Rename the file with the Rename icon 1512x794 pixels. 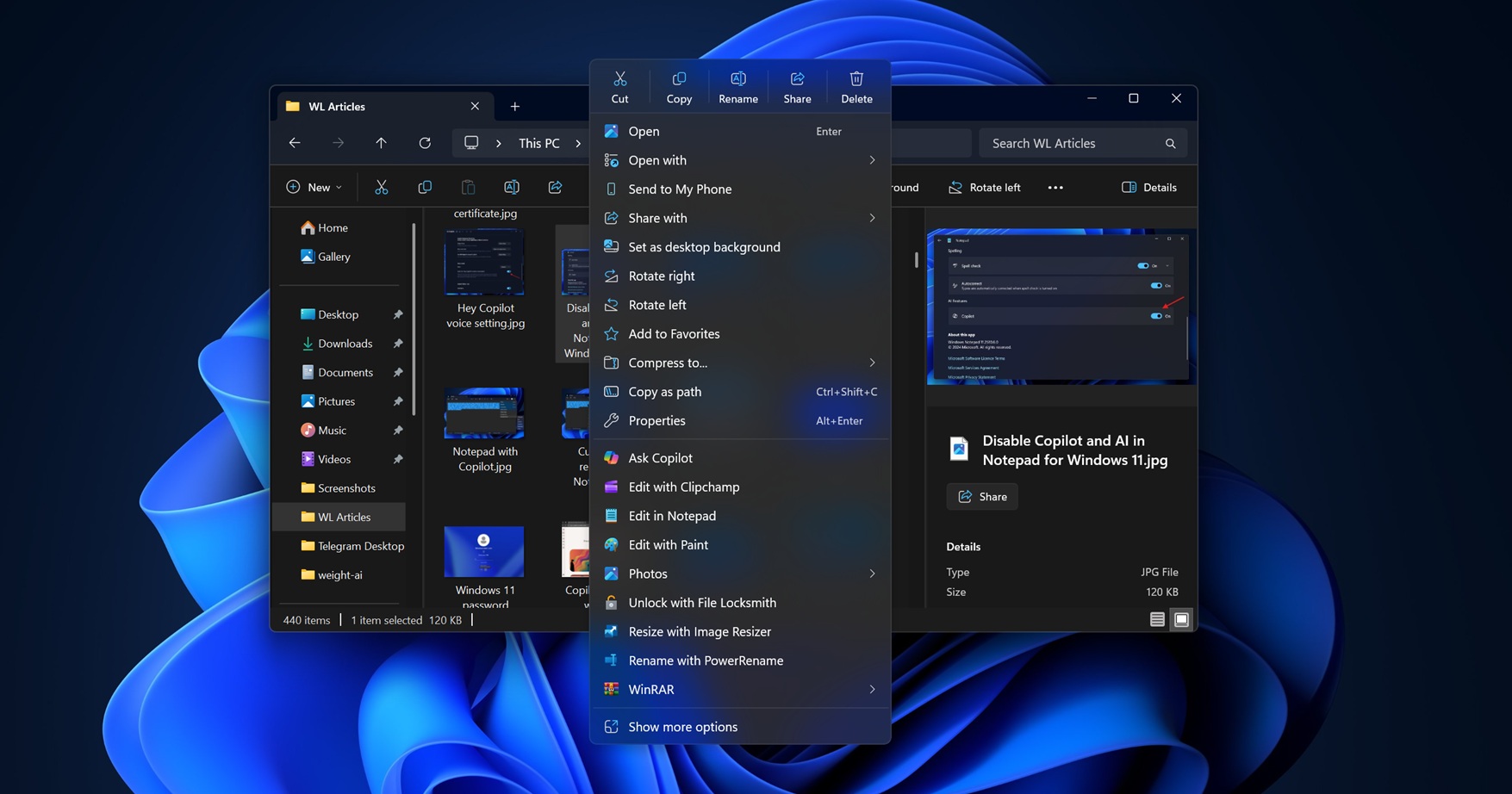(x=737, y=85)
